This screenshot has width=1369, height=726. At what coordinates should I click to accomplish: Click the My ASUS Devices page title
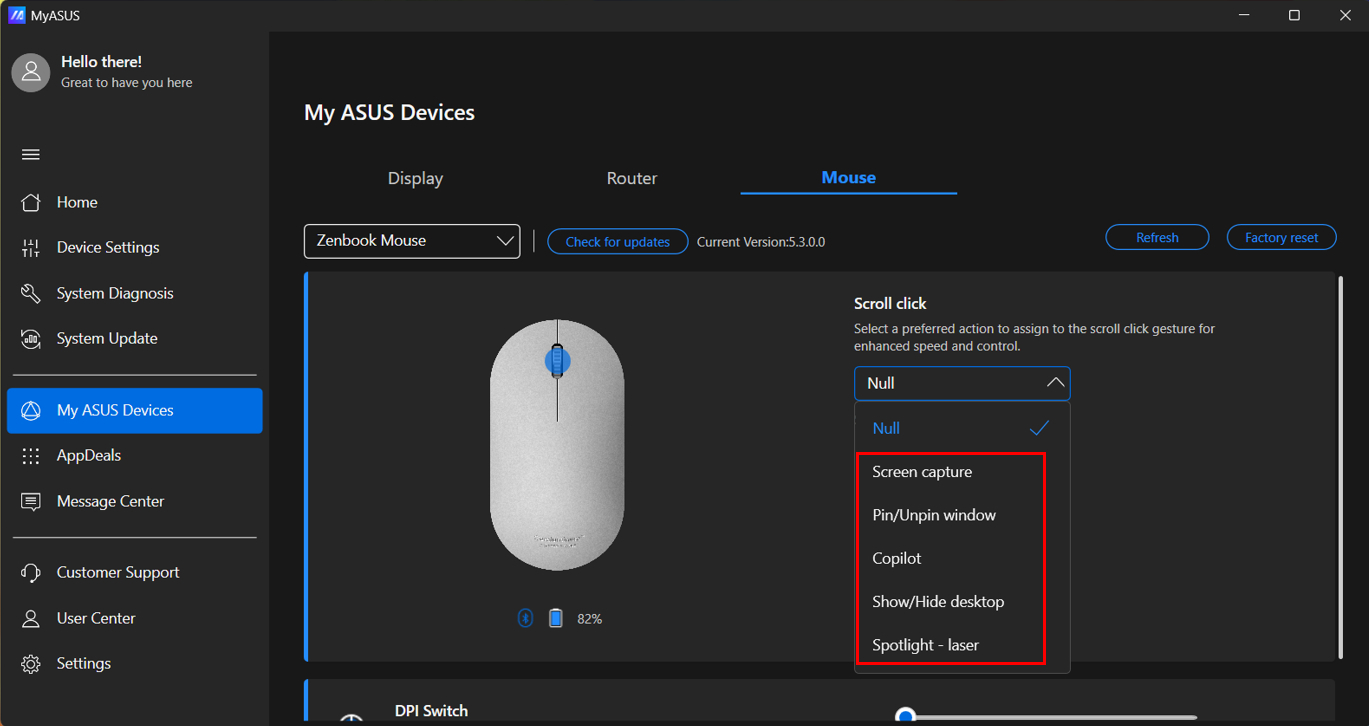389,113
